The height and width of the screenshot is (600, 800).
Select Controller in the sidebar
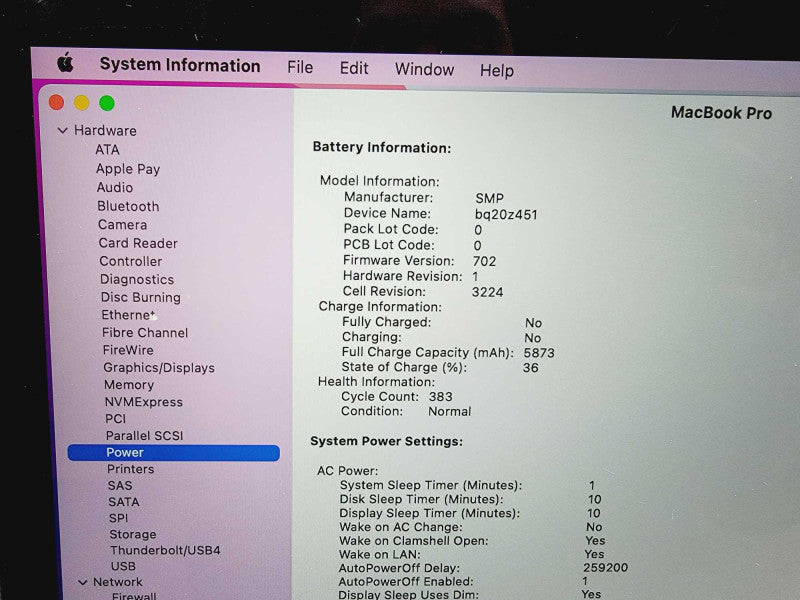tap(131, 261)
